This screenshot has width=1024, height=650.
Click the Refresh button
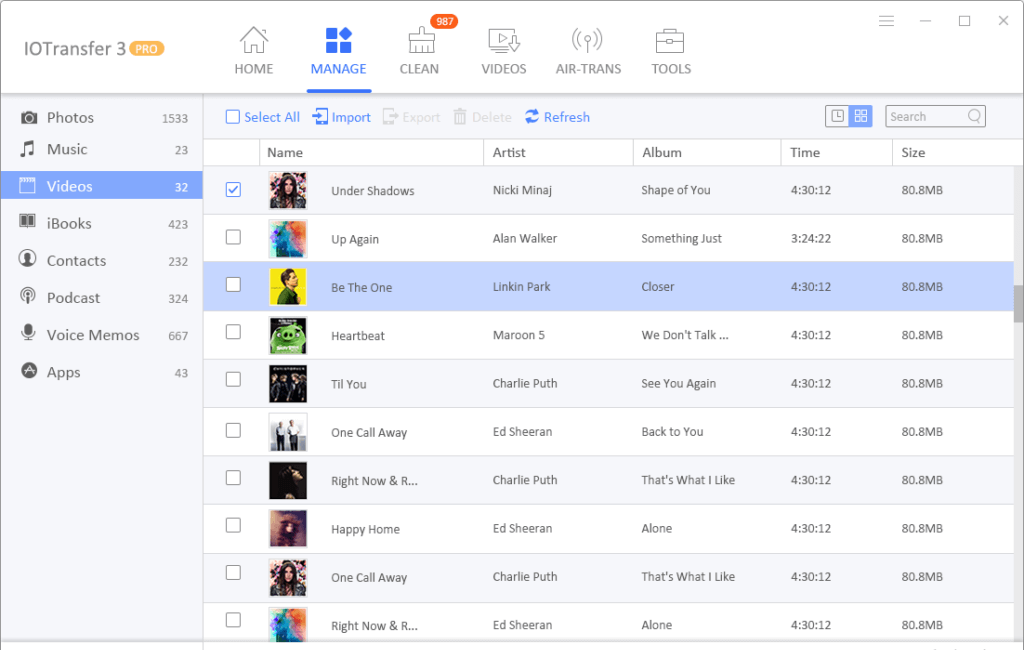pos(557,117)
